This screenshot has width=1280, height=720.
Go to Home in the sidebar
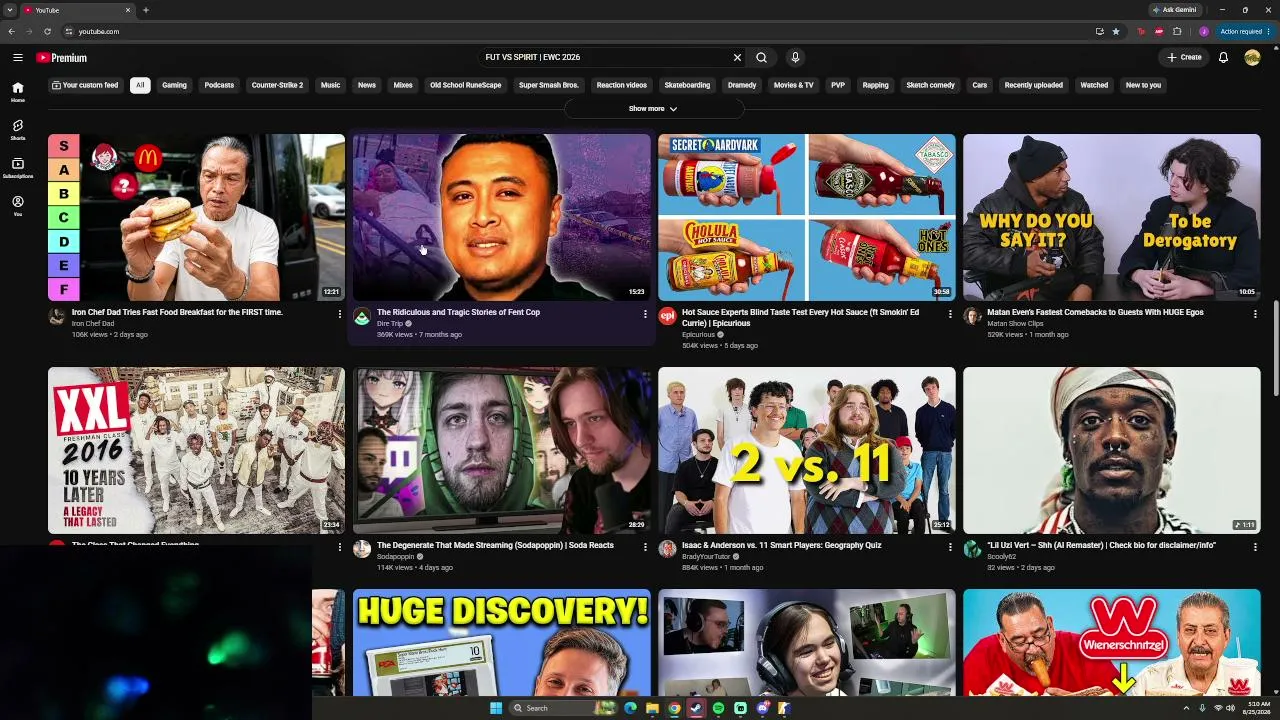(x=18, y=92)
